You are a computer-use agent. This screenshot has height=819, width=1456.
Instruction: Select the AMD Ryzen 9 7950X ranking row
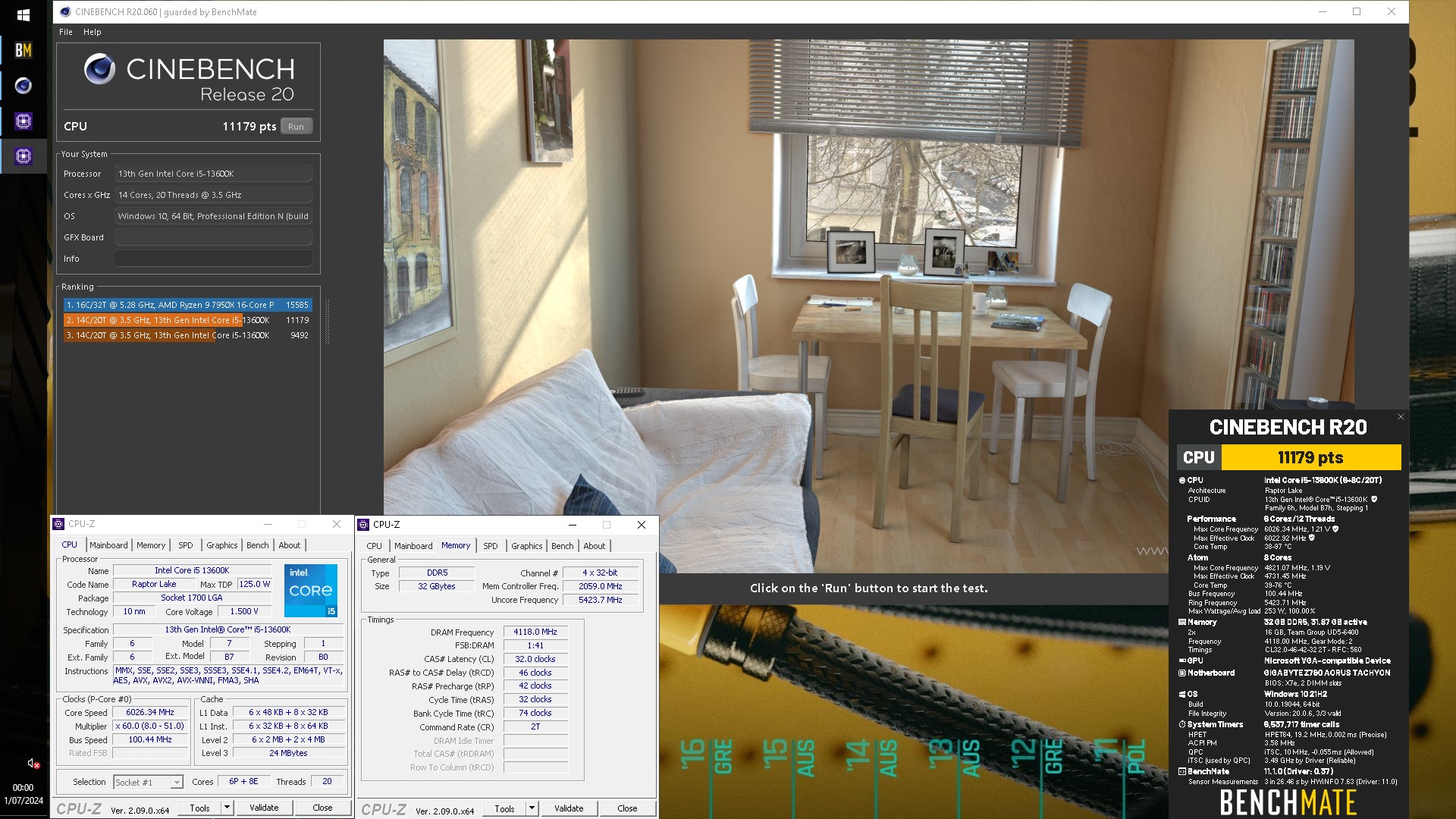tap(187, 305)
